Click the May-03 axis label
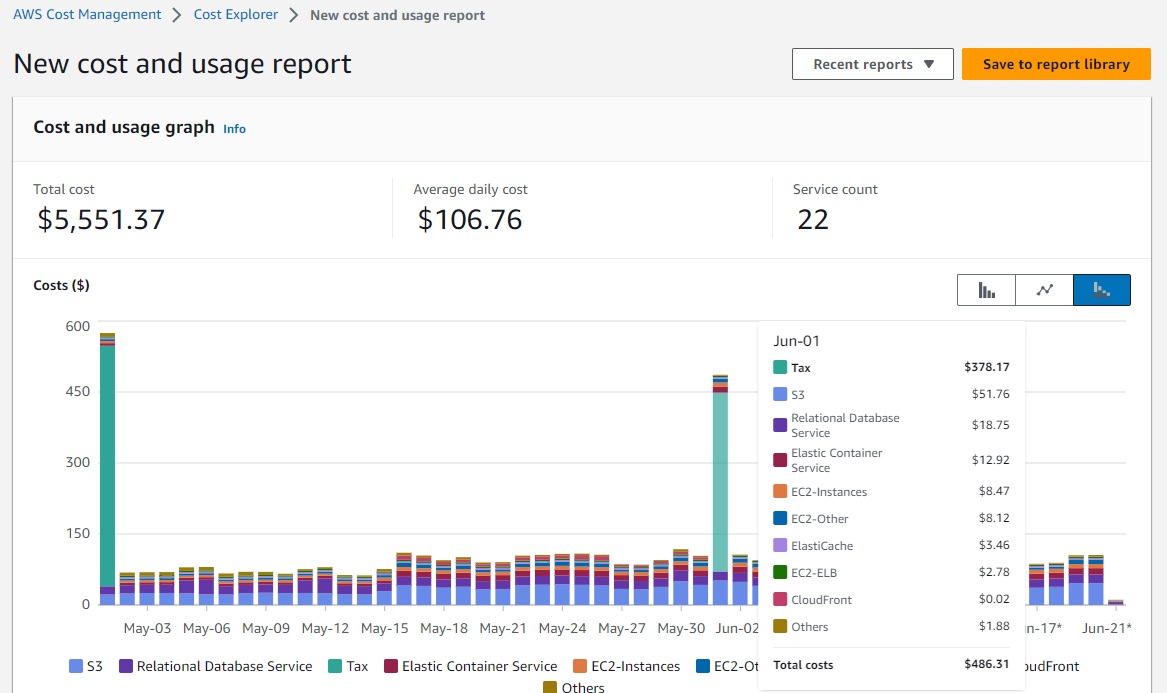 point(147,628)
